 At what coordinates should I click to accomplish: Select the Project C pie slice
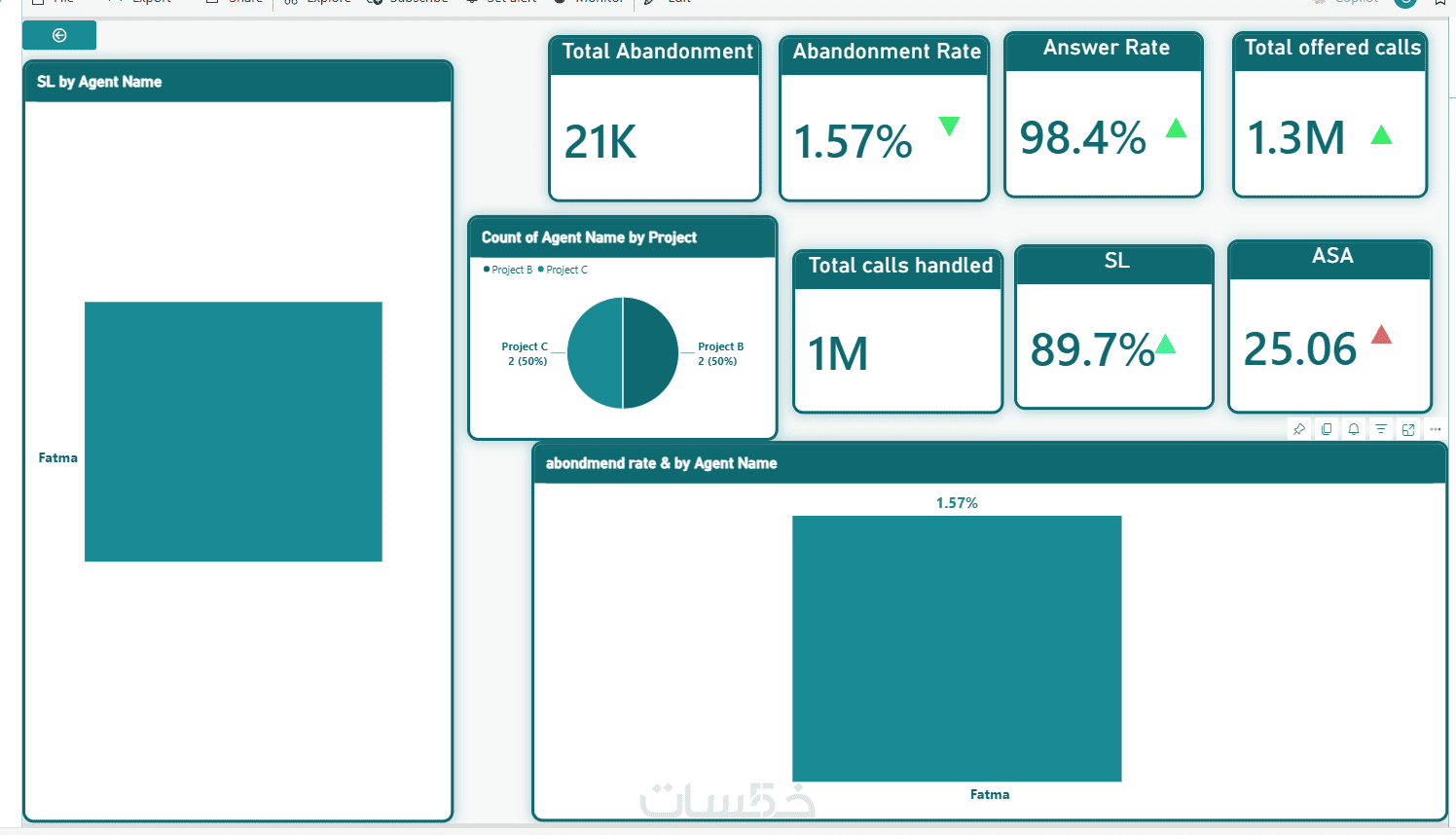(x=595, y=352)
